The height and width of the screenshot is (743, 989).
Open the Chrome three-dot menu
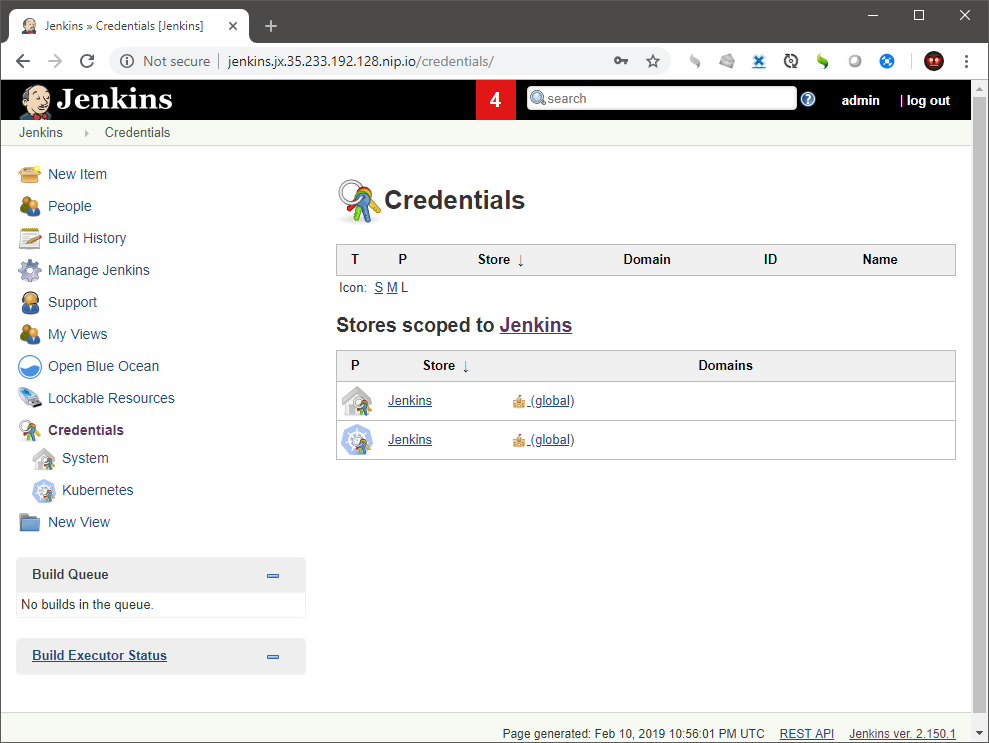point(966,61)
